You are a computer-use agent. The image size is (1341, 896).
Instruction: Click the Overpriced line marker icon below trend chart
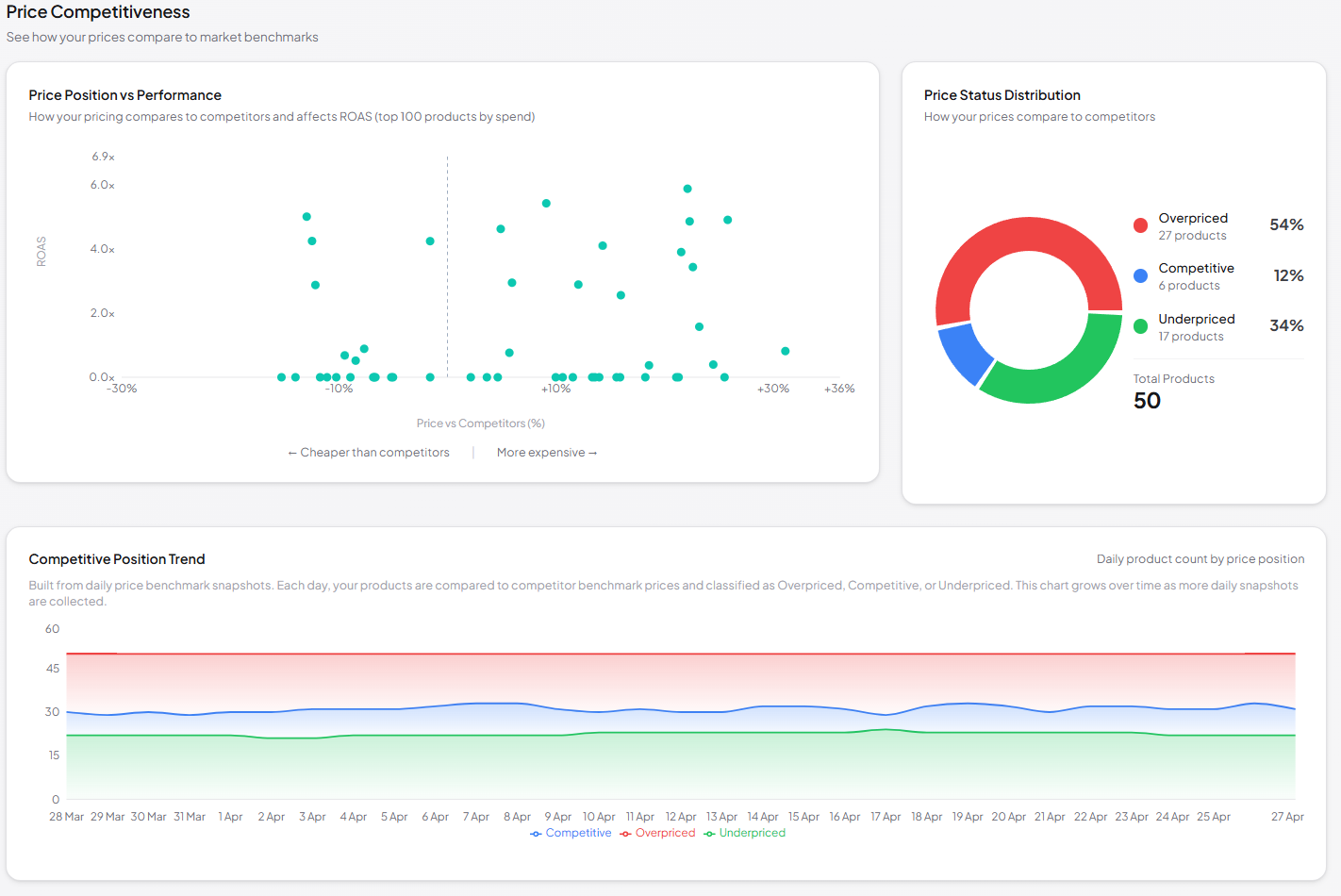623,833
